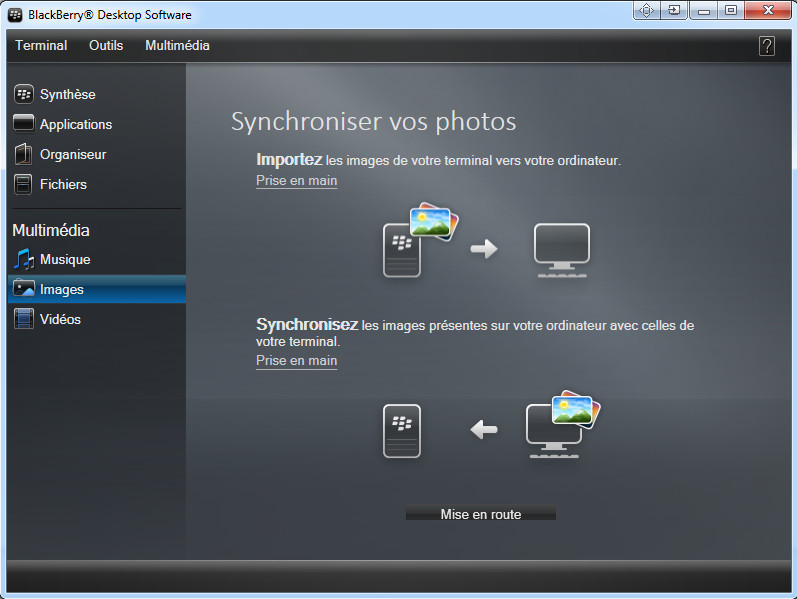Follow the Prise en main link under Synchronisez
Image resolution: width=797 pixels, height=599 pixels.
tap(296, 361)
